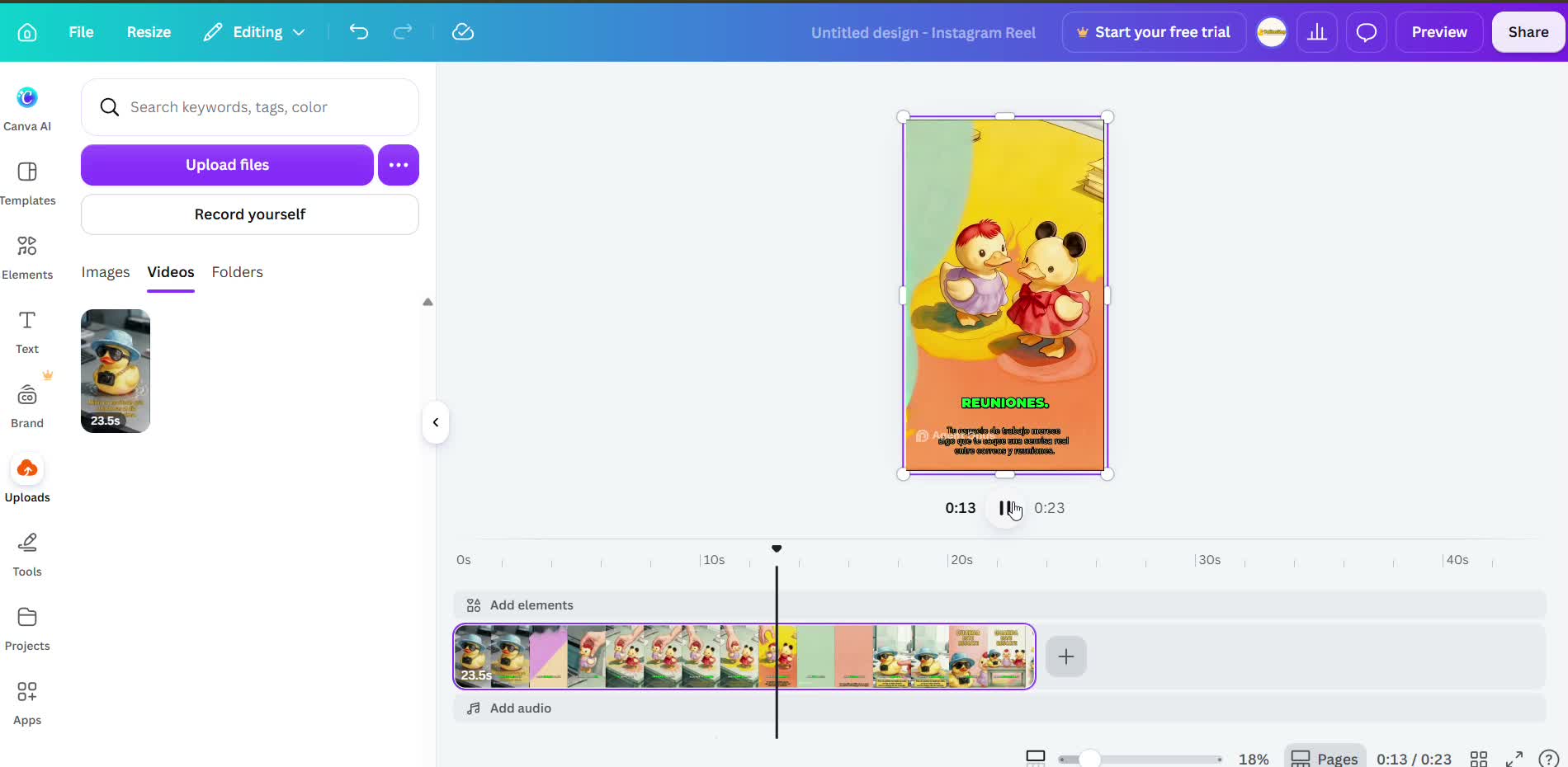Toggle the Pages view button
This screenshot has height=767, width=1568.
click(x=1325, y=758)
